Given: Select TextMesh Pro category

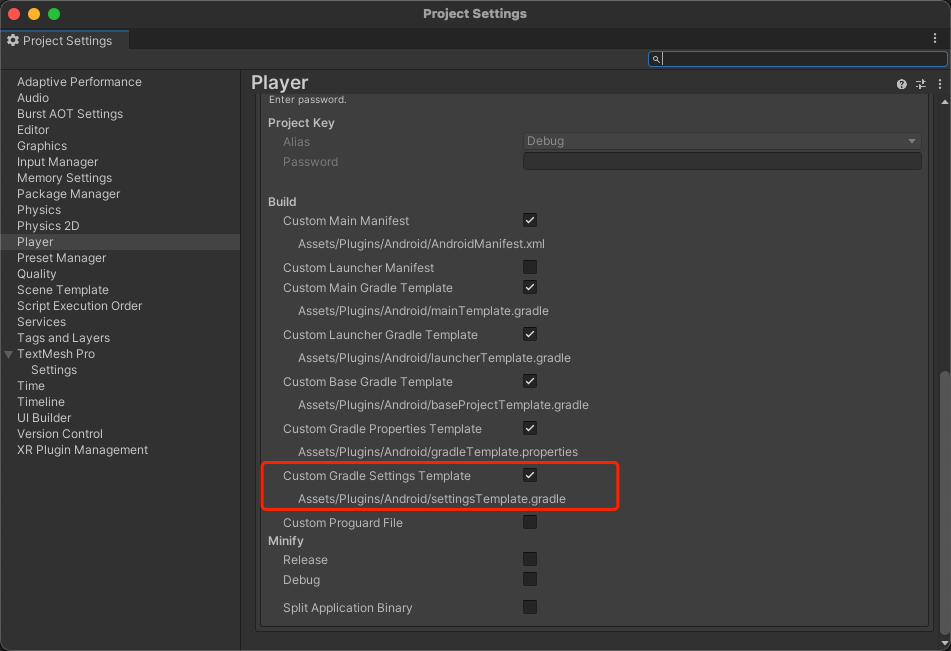Looking at the screenshot, I should pyautogui.click(x=56, y=354).
